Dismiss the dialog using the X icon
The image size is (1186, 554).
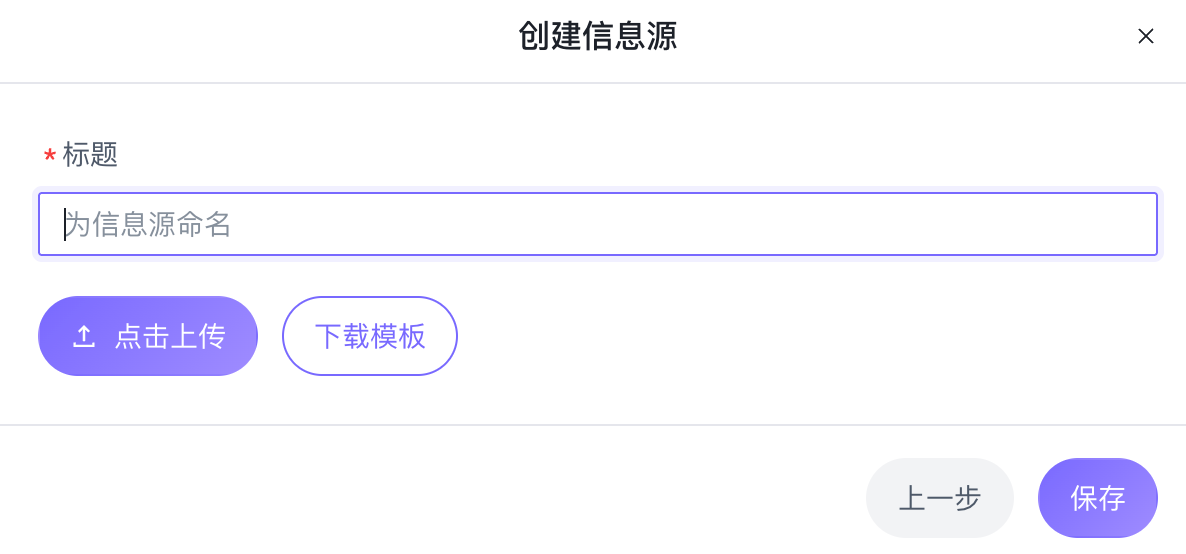(1146, 36)
